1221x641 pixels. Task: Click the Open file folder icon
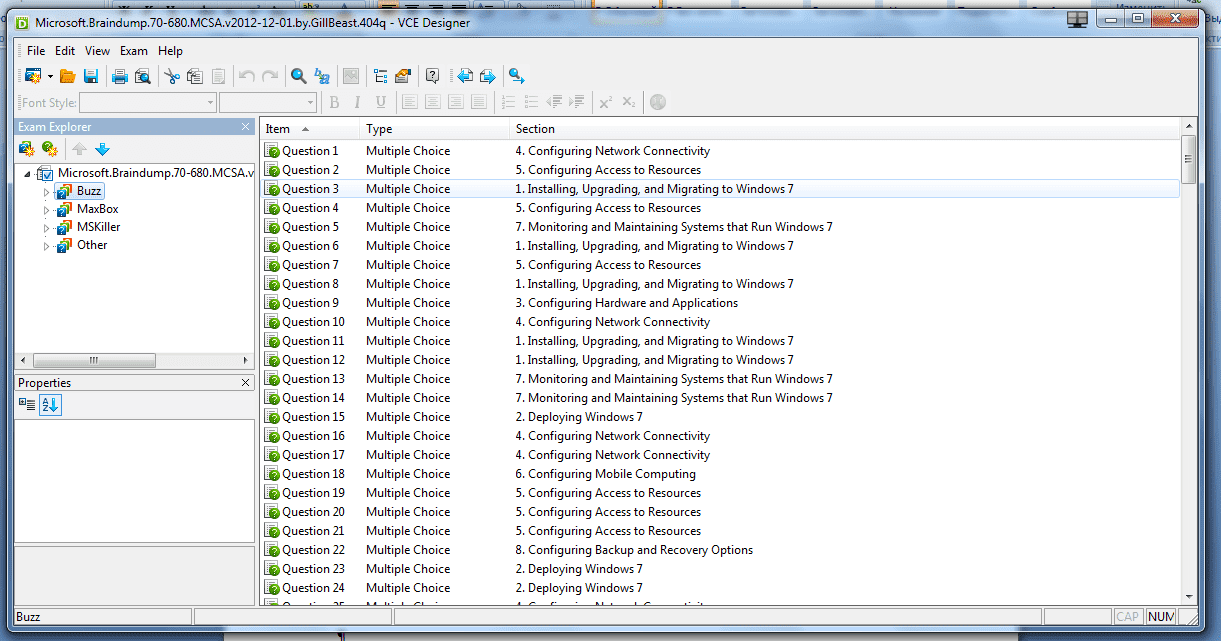tap(68, 76)
